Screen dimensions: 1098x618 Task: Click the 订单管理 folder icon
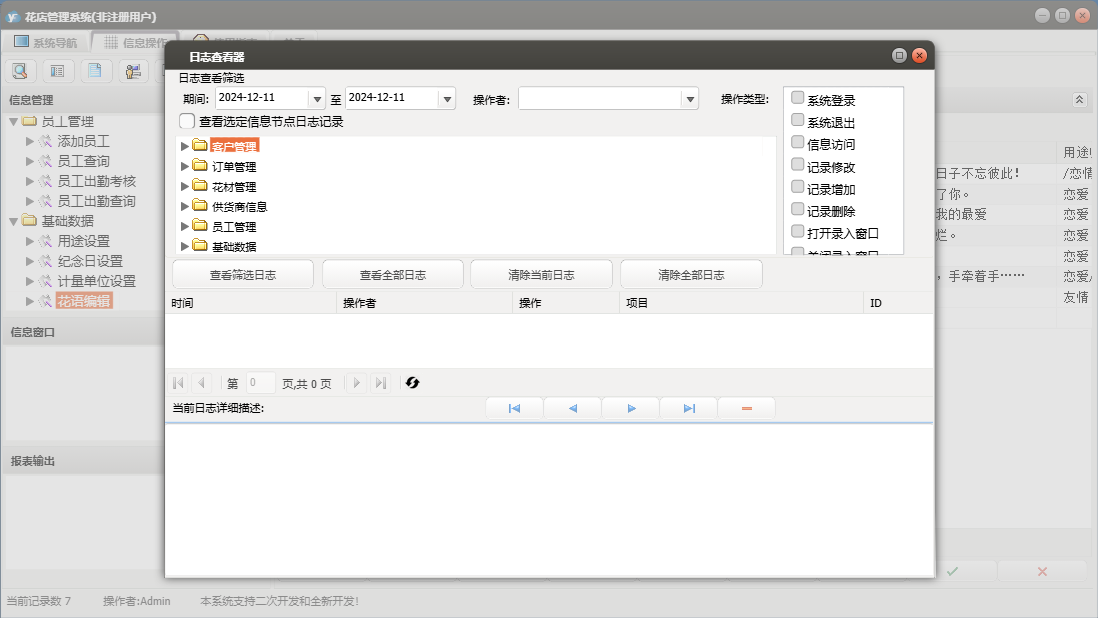[x=200, y=166]
